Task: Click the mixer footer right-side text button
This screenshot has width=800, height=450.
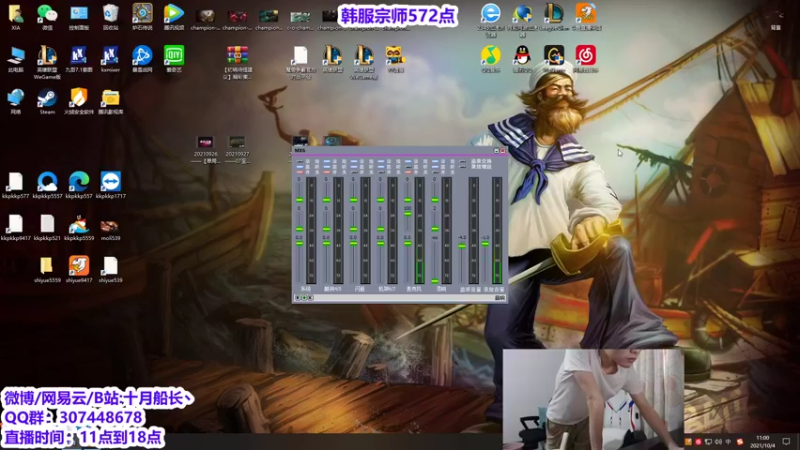Action: click(x=500, y=298)
